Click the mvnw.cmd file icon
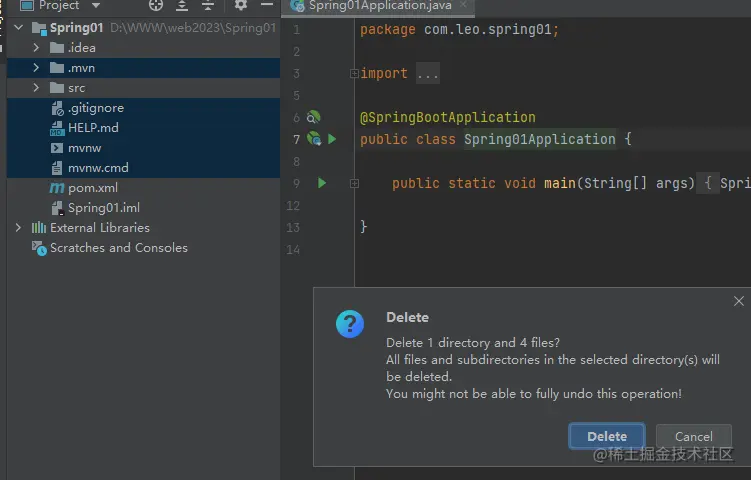This screenshot has width=751, height=480. [x=57, y=168]
